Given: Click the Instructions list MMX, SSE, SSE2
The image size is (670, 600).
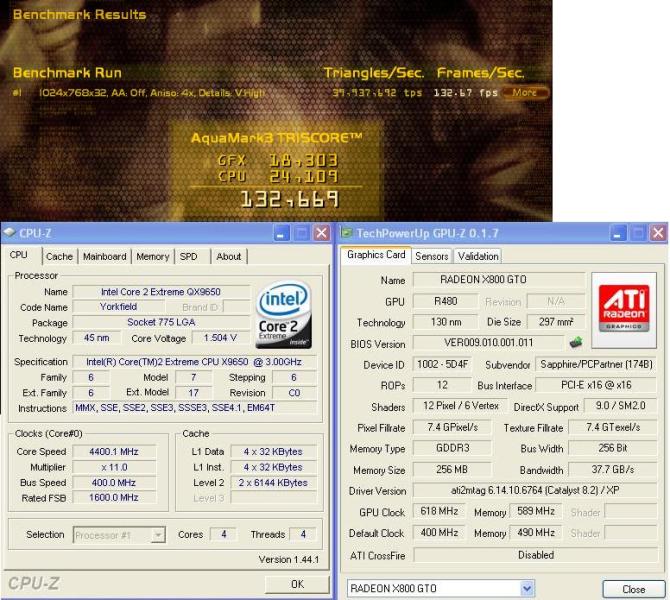Looking at the screenshot, I should pos(194,408).
